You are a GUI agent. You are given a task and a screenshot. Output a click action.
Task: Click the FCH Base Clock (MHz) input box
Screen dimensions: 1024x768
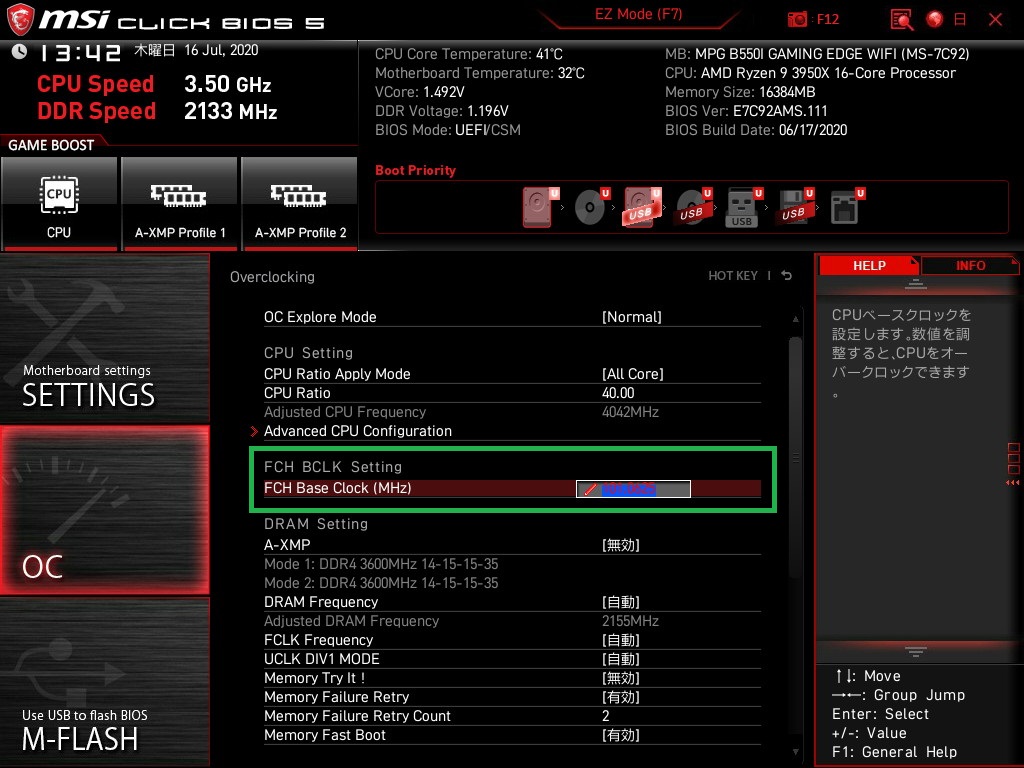(633, 488)
